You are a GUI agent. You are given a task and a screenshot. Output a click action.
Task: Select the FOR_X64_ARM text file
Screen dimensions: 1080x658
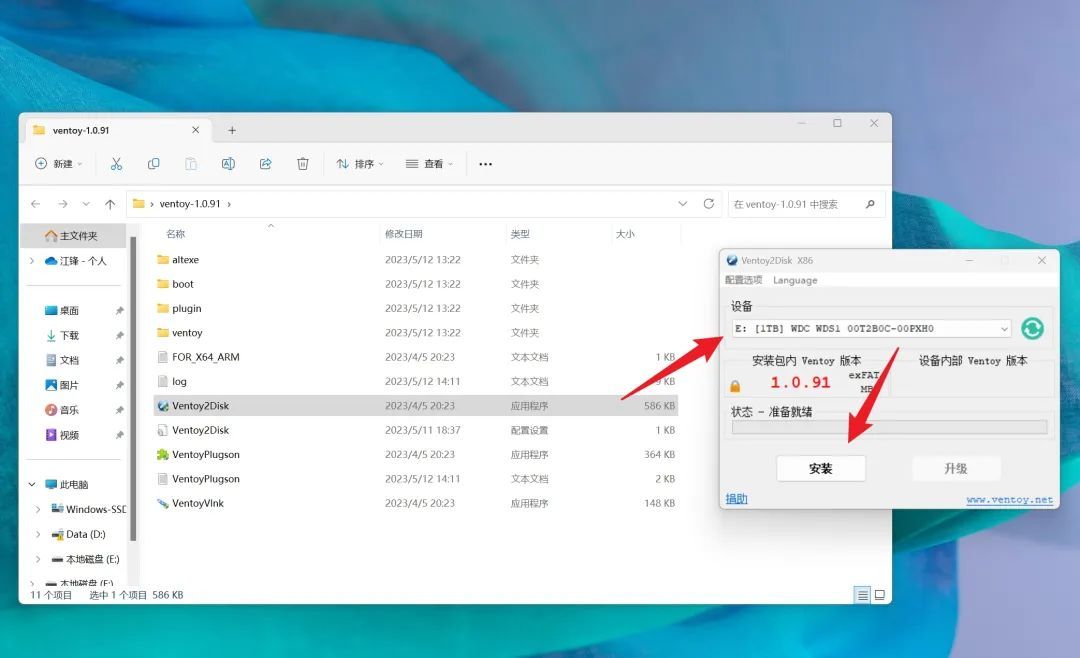416,357
